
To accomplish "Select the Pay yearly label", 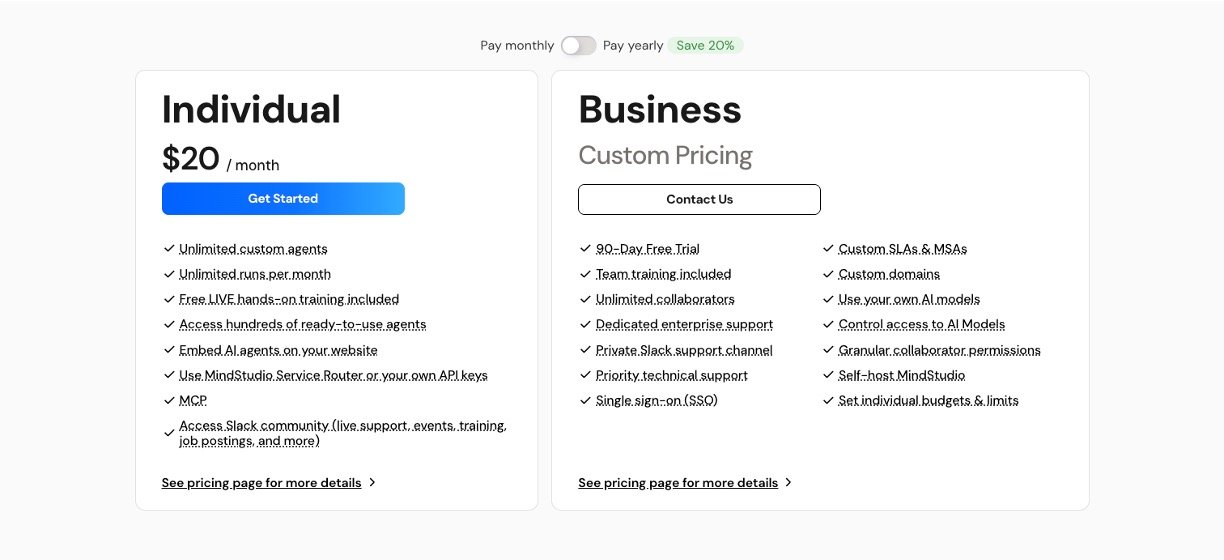I will (x=633, y=45).
